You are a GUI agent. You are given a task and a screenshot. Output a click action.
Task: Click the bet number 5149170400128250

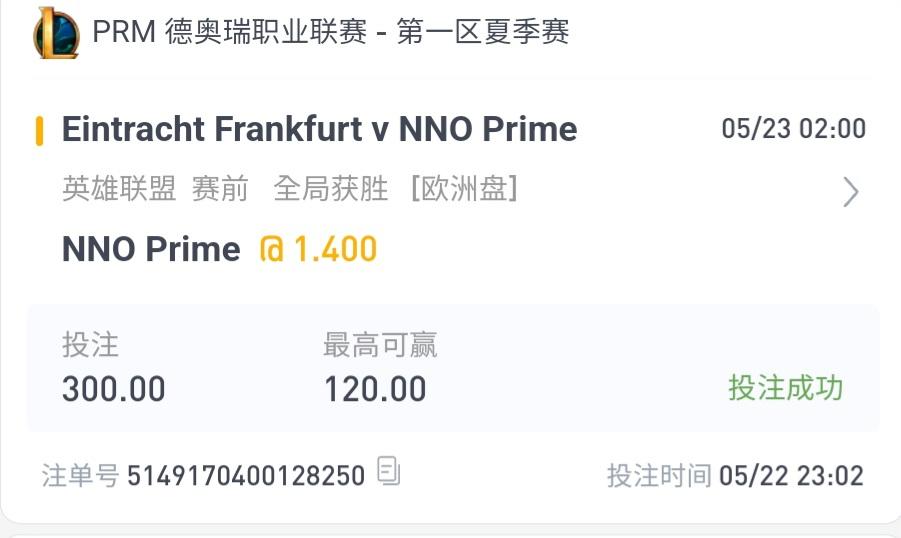246,476
